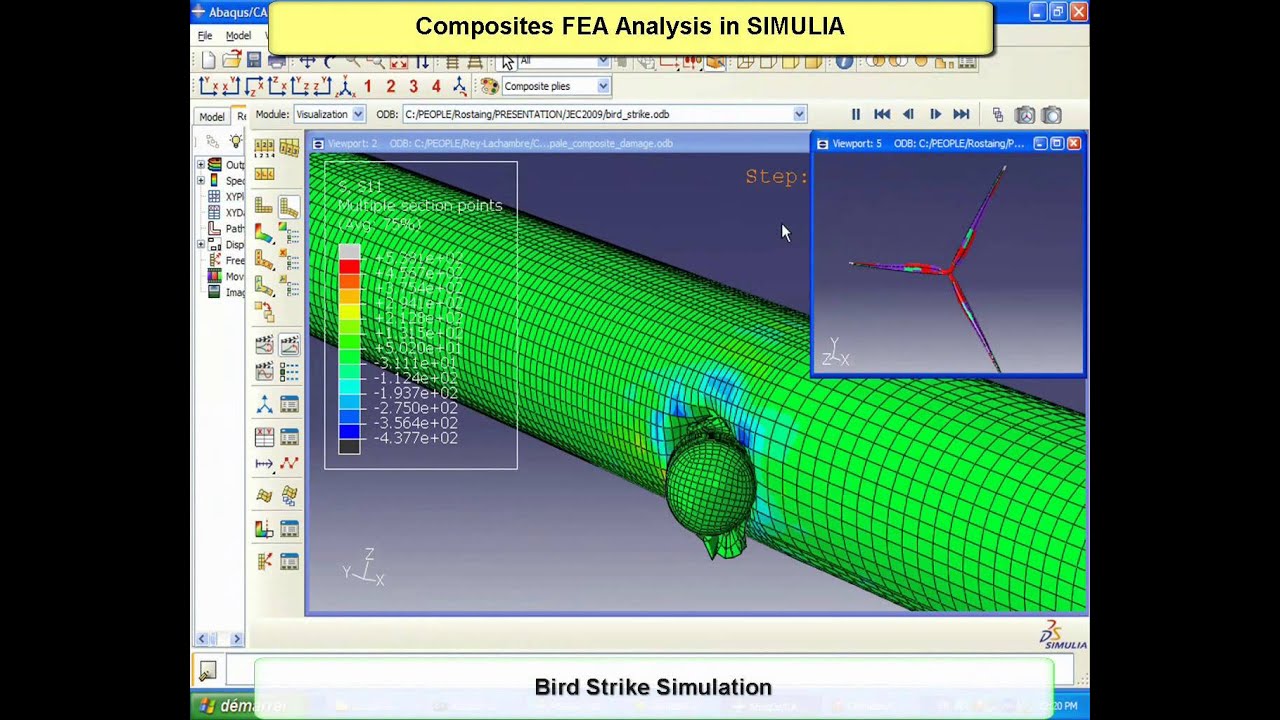Image resolution: width=1280 pixels, height=720 pixels.
Task: Click the yellow legend color swatch
Action: click(349, 312)
